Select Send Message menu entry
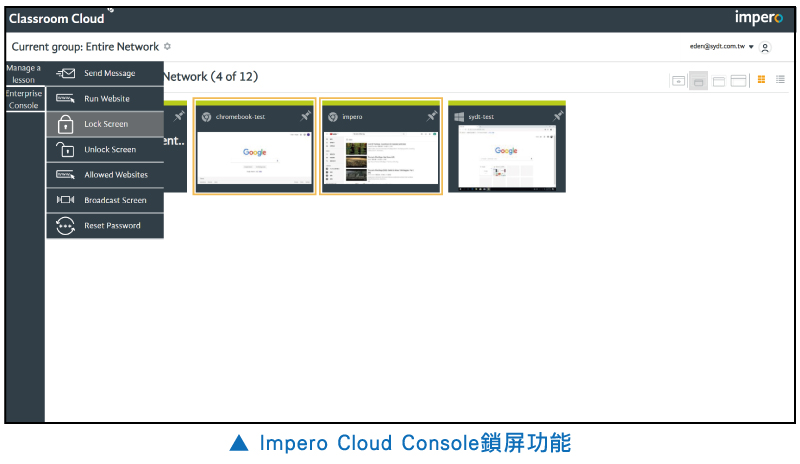 pos(109,74)
